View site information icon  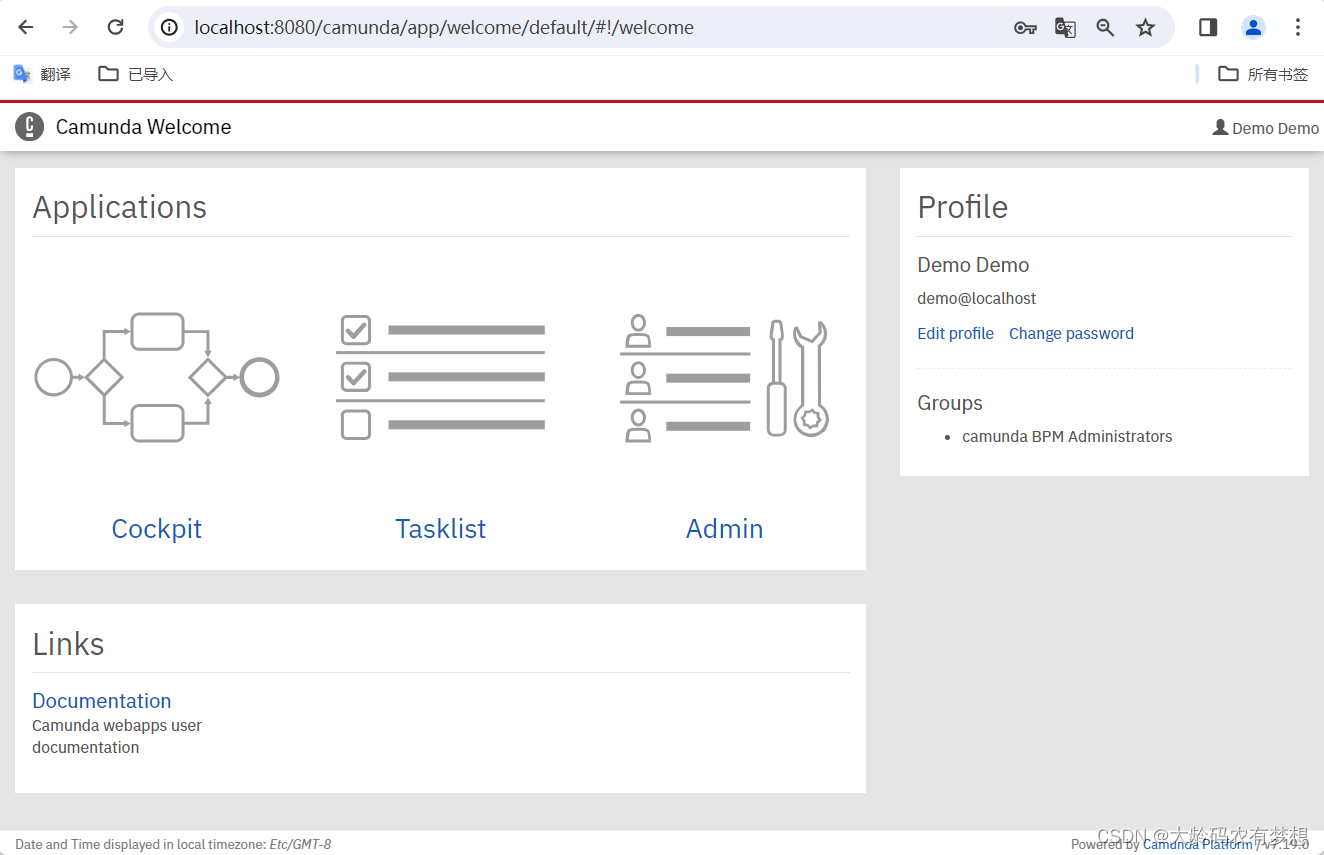tap(170, 27)
